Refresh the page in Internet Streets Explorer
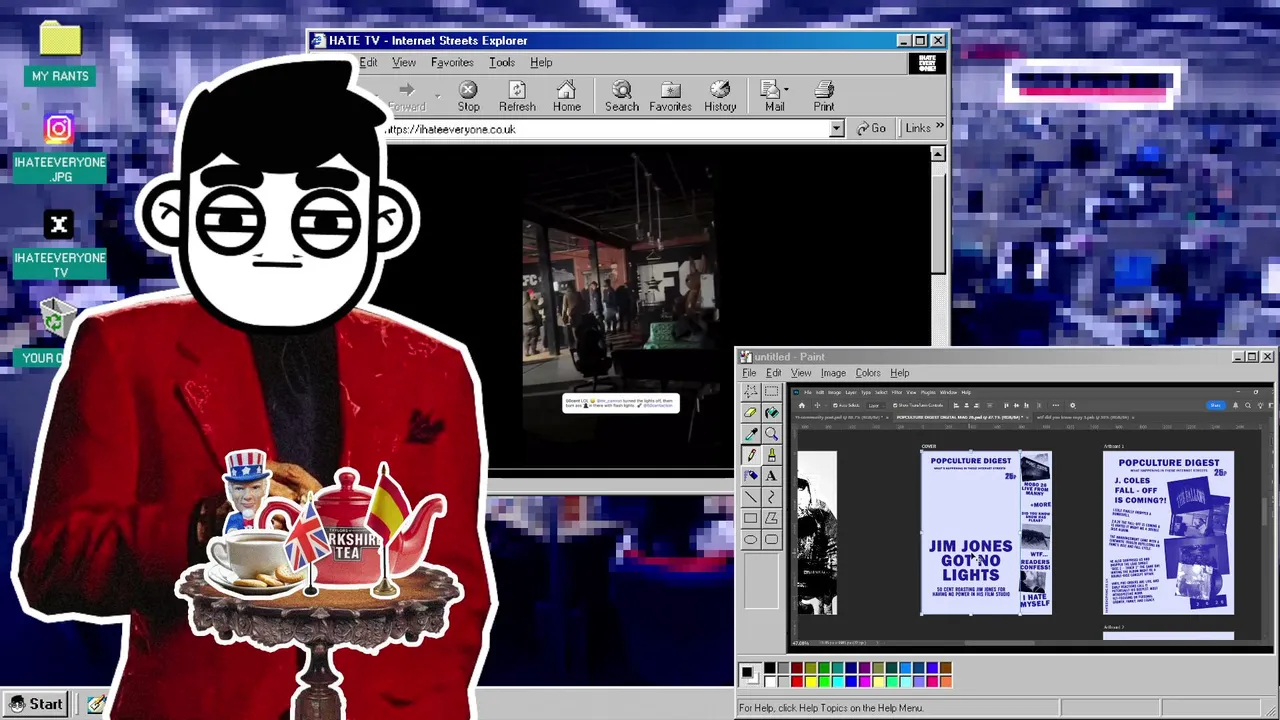The height and width of the screenshot is (720, 1280). point(517,96)
